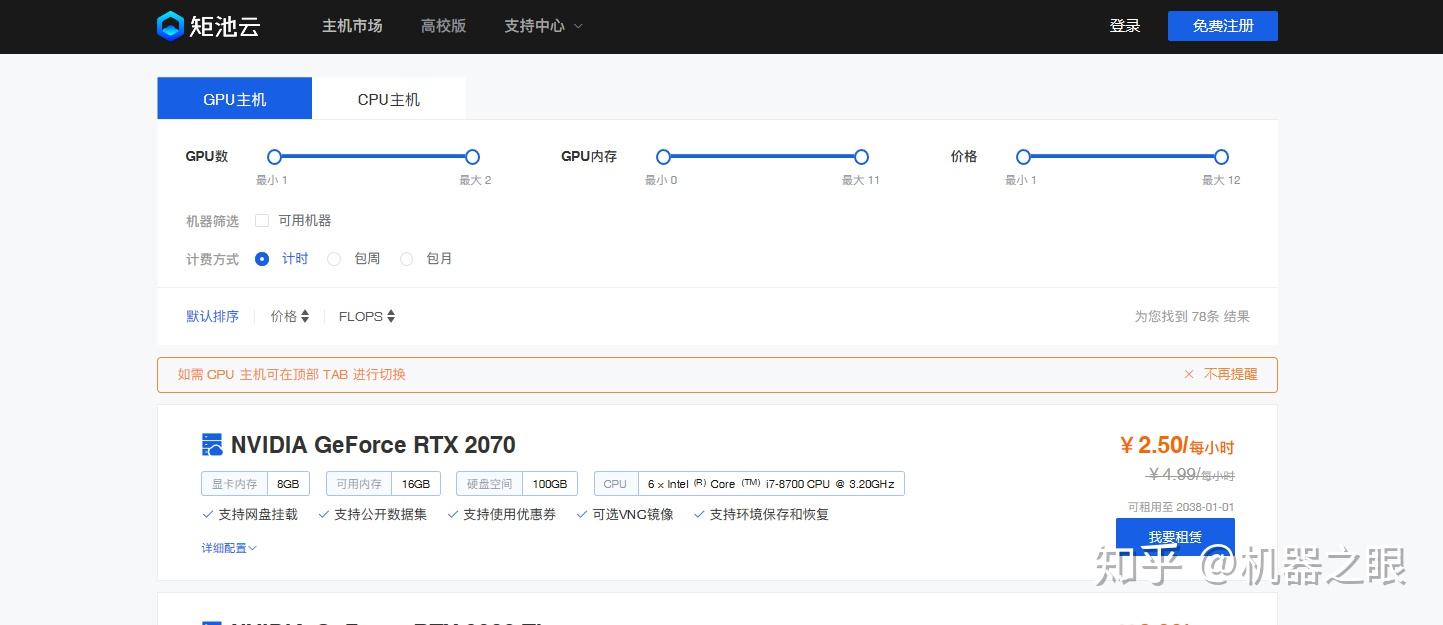Click the 为您找到 78条 结果 text
Screen dimensions: 1443x625
pyautogui.click(x=1192, y=316)
